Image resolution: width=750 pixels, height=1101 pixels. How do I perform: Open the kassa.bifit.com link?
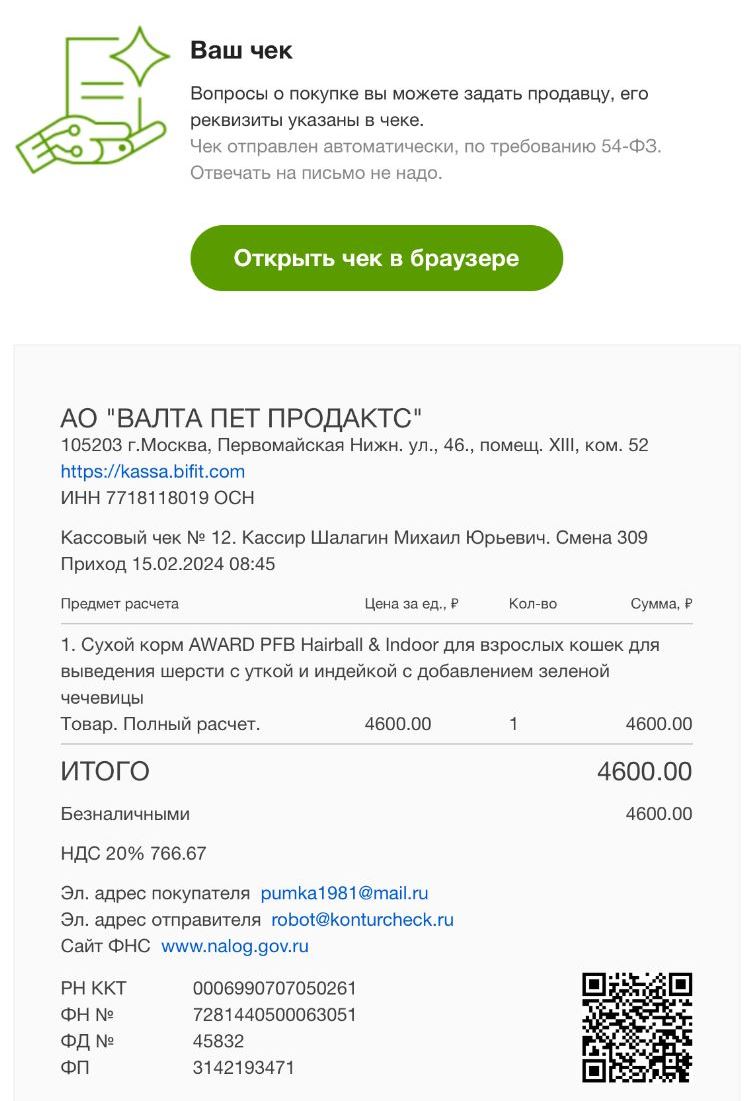pos(152,471)
